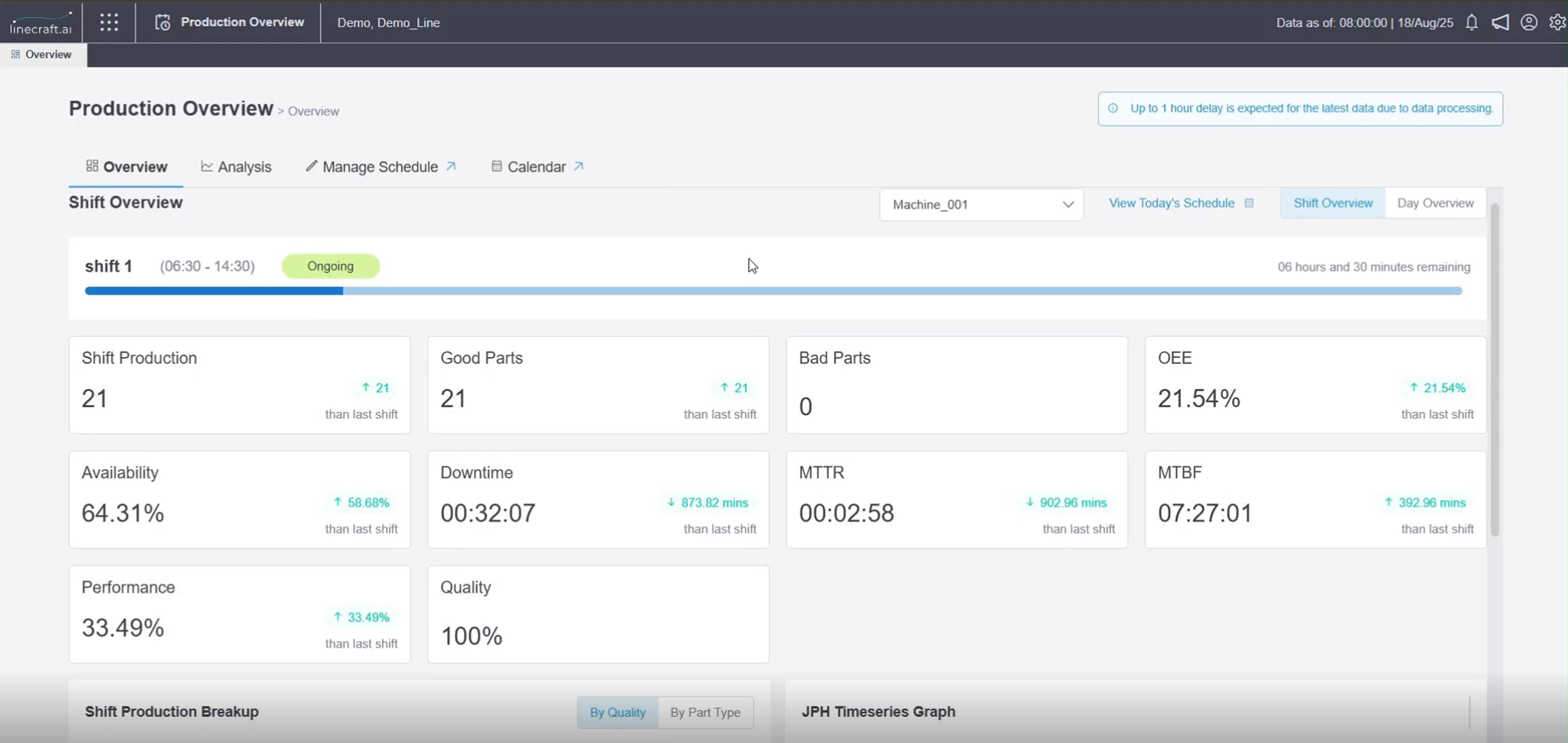Click the MTTR value 00:02:58
1568x743 pixels.
coord(846,513)
